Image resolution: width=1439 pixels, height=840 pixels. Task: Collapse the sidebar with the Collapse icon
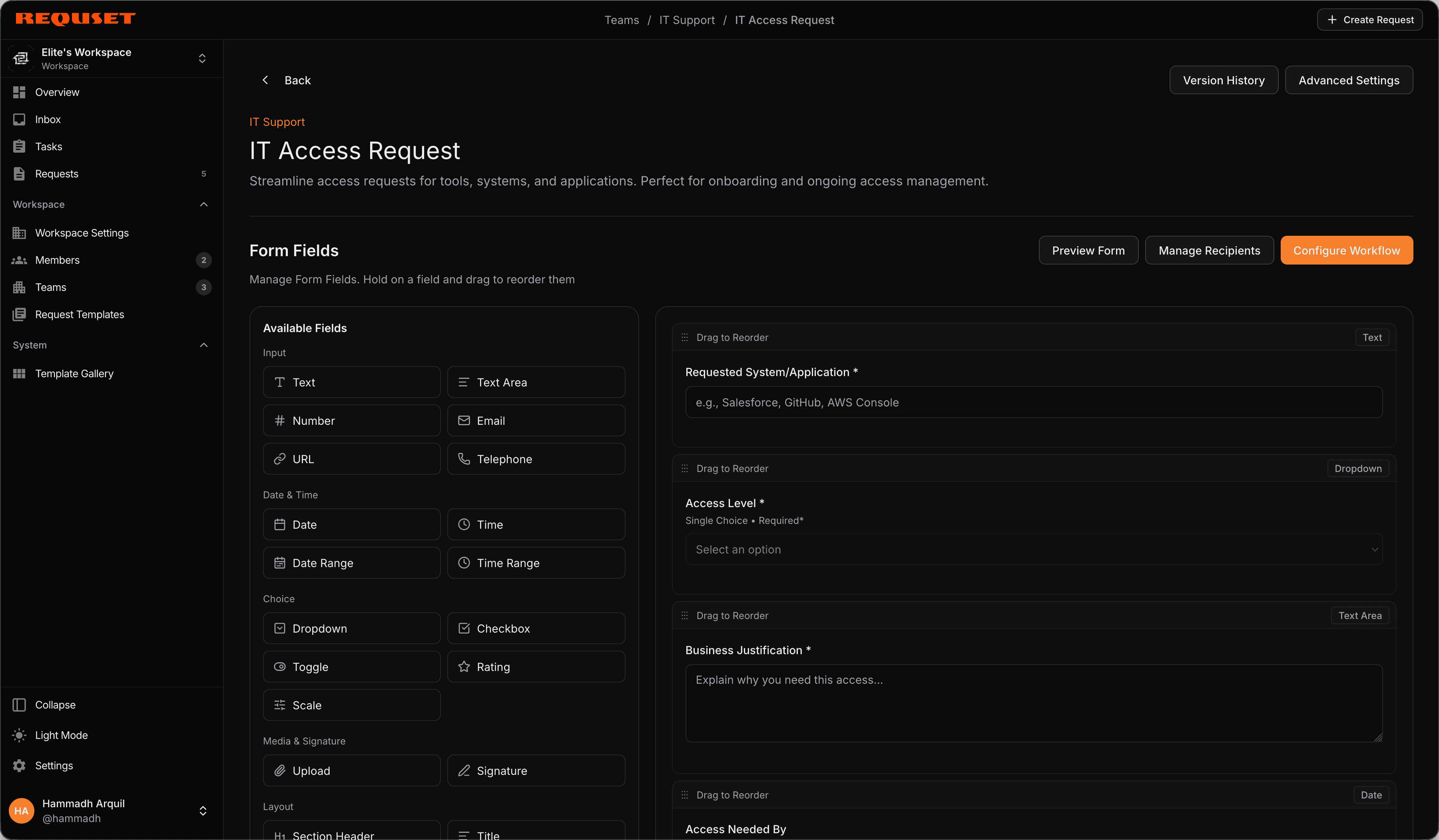(x=20, y=705)
